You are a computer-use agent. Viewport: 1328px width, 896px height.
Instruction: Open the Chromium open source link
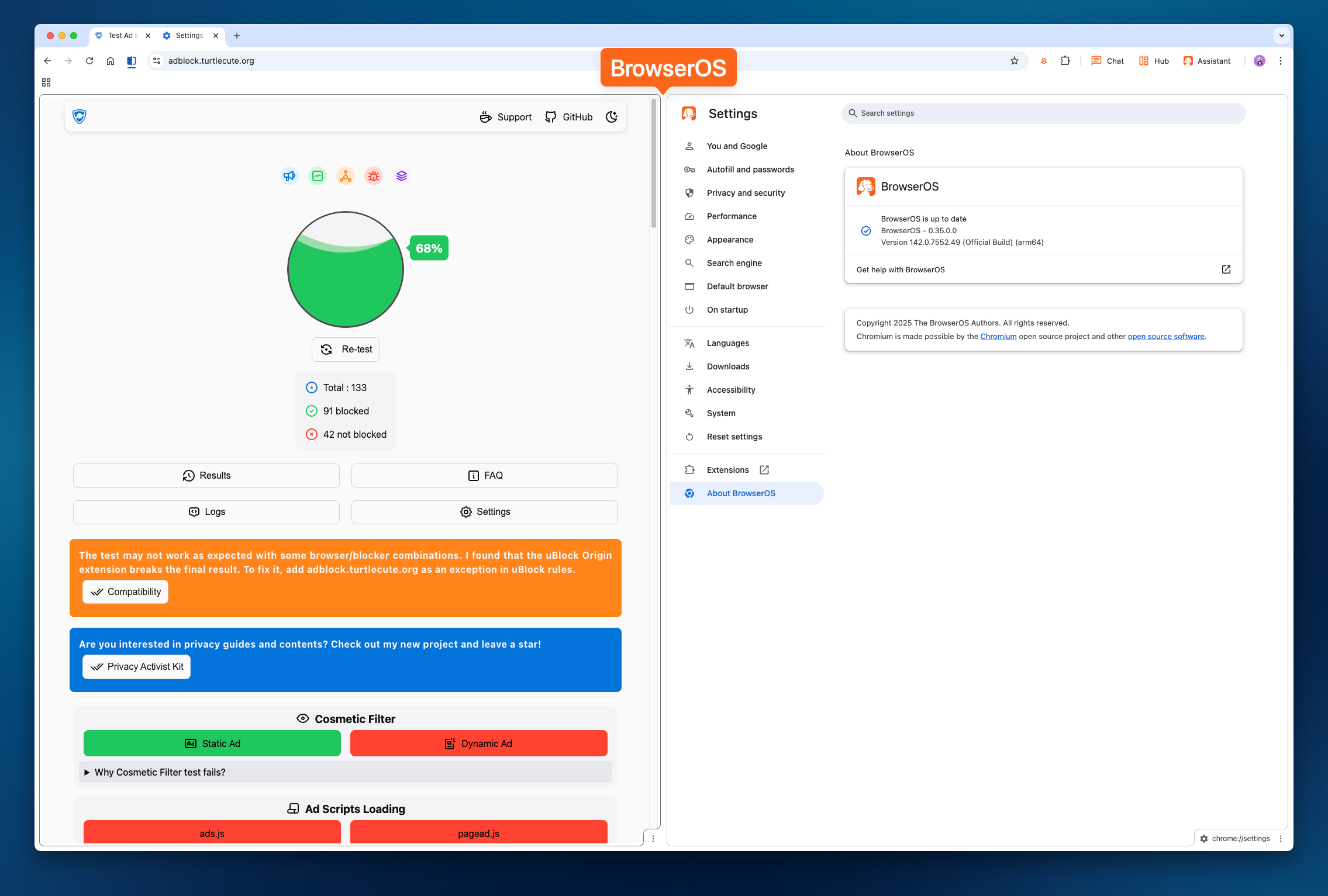click(998, 336)
